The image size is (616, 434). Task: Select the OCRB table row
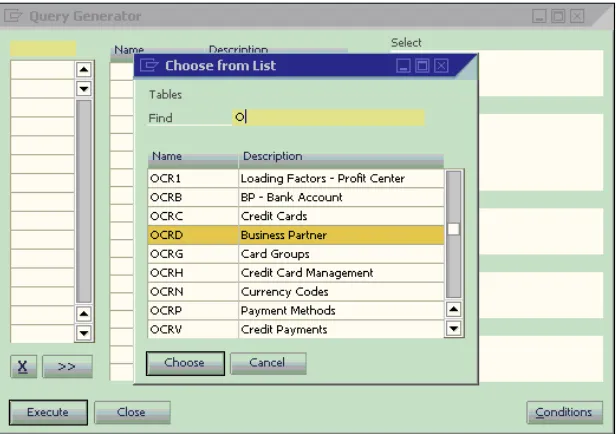(x=296, y=198)
